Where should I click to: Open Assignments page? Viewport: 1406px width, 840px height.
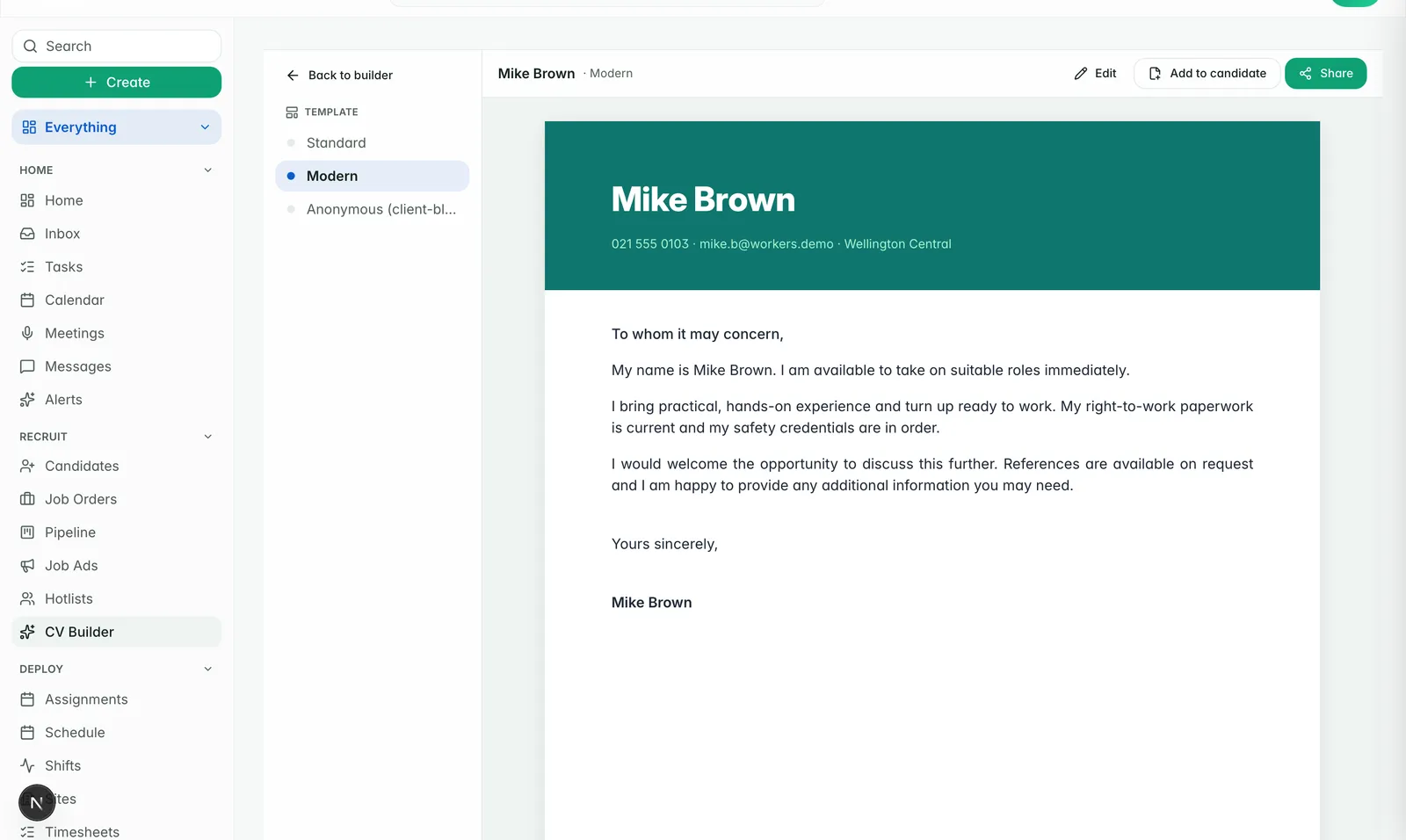pyautogui.click(x=117, y=699)
